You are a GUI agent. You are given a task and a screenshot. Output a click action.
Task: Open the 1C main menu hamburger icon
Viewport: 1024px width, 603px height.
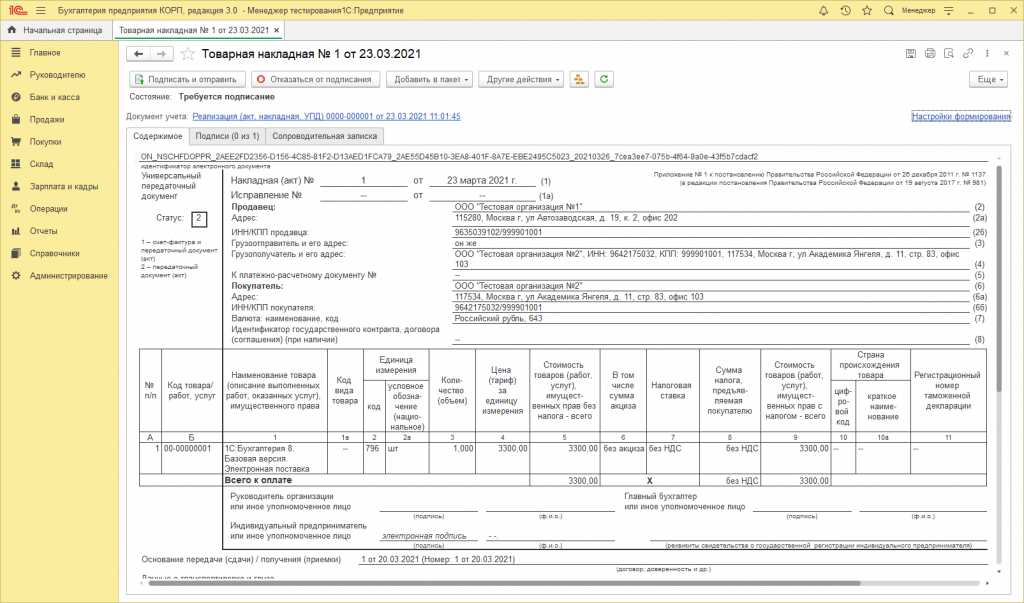pos(40,10)
